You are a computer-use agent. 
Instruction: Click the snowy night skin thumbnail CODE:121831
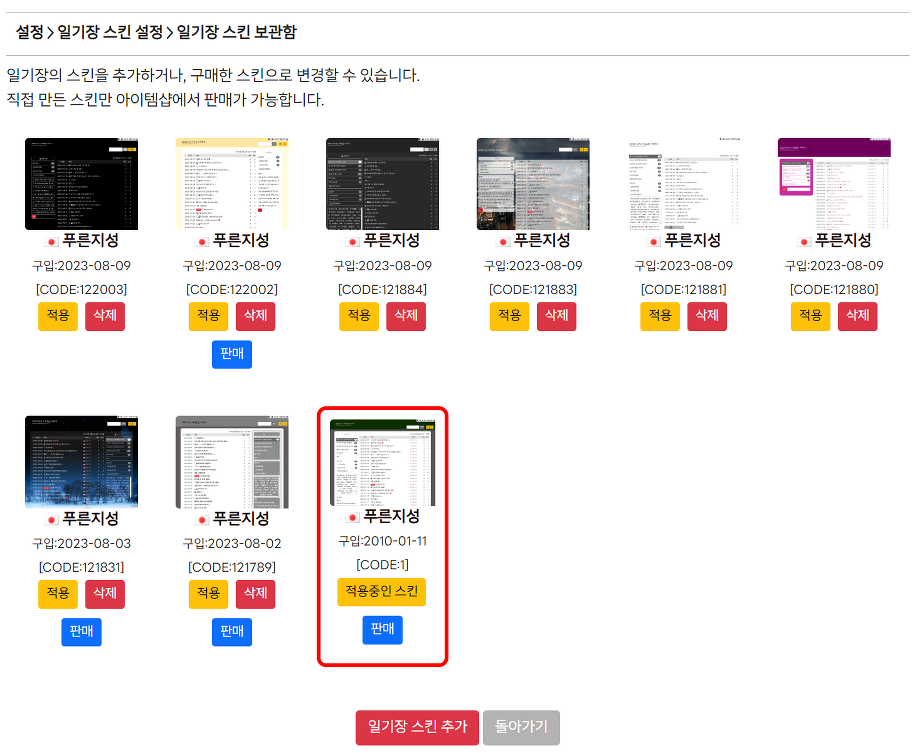pyautogui.click(x=81, y=462)
